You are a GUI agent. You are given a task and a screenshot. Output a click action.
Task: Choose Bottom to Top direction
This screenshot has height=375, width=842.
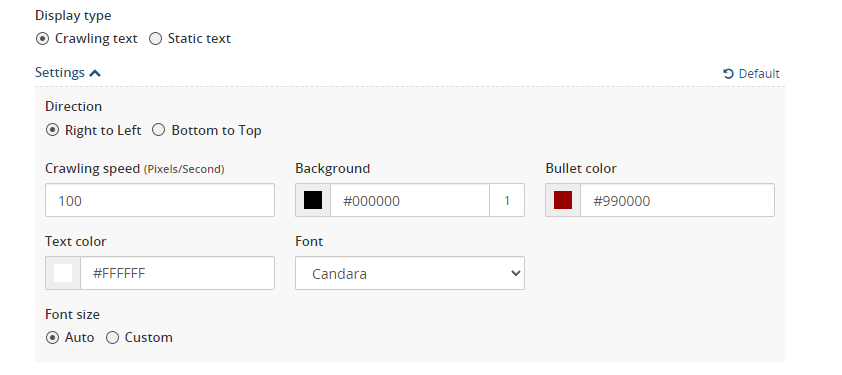[158, 130]
